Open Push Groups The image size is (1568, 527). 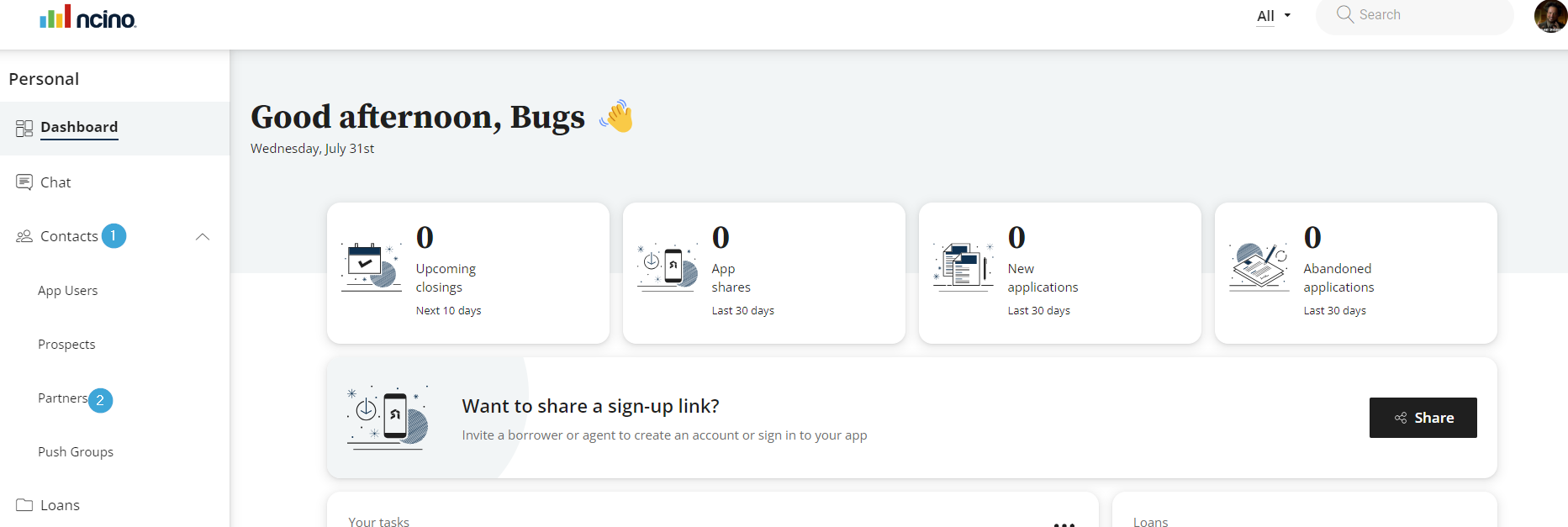76,452
